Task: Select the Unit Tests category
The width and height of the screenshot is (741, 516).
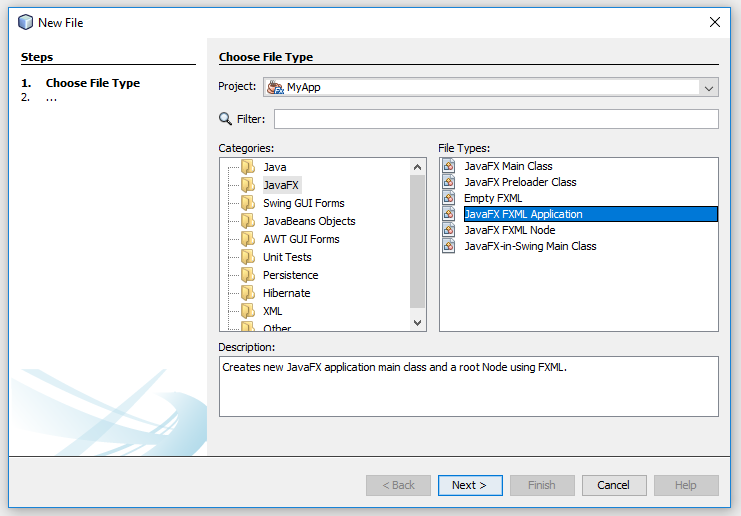Action: (287, 257)
